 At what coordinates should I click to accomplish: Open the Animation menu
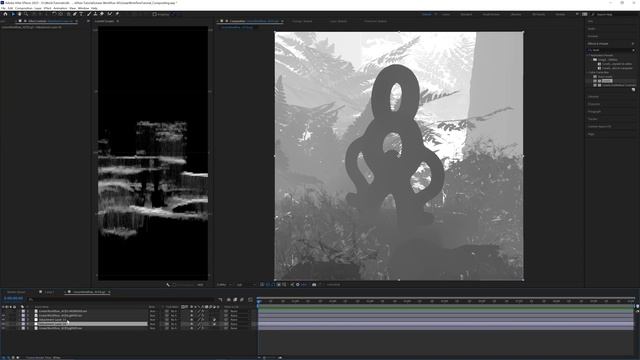click(60, 8)
